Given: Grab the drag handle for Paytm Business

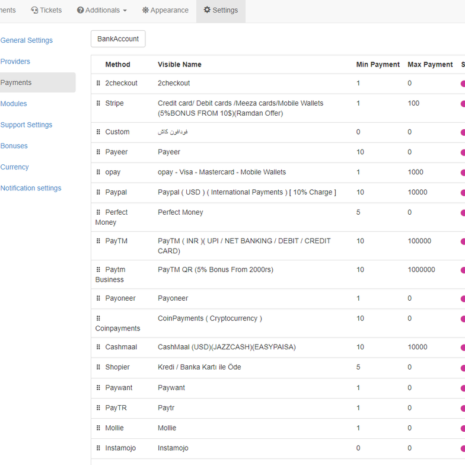Looking at the screenshot, I should [98, 270].
